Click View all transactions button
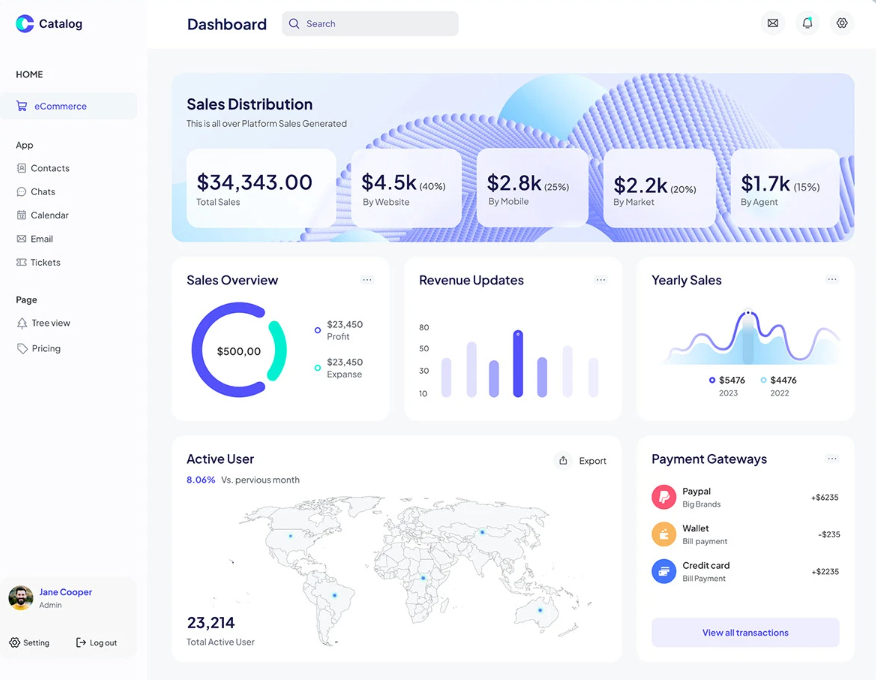The image size is (876, 680). 745,633
